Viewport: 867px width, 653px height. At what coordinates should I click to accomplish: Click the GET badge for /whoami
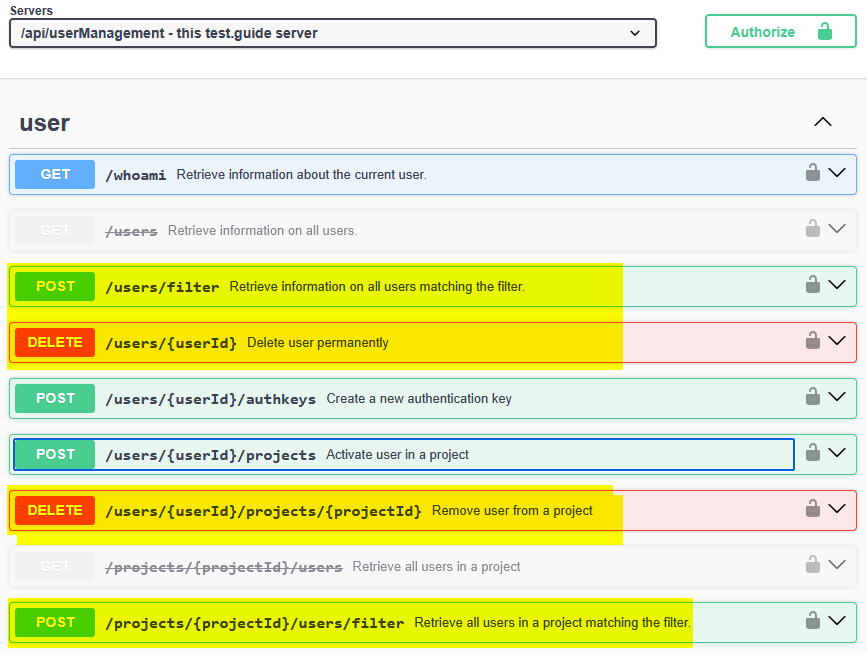[55, 174]
